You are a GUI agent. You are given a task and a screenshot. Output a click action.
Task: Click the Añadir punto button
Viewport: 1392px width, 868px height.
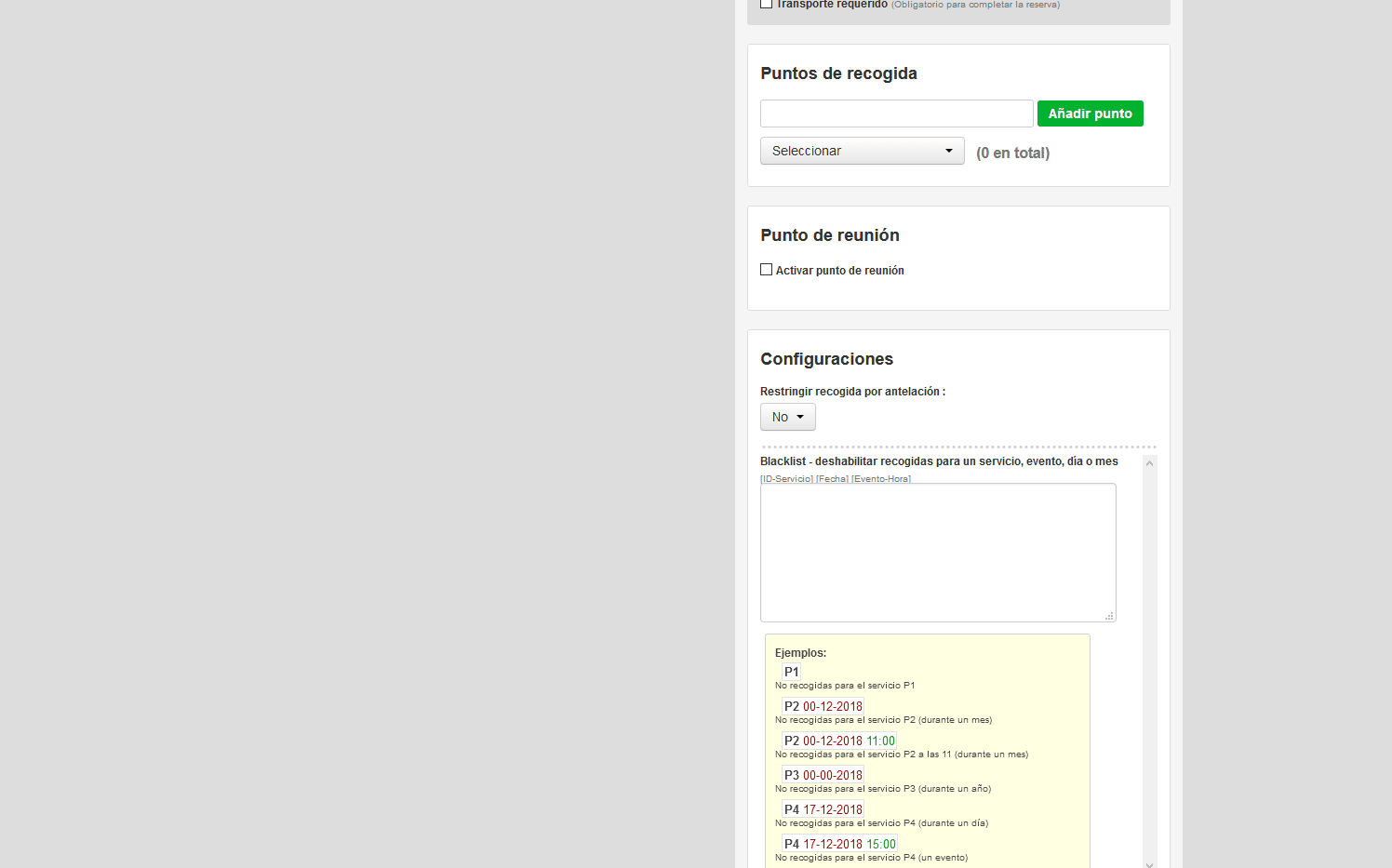[1090, 114]
